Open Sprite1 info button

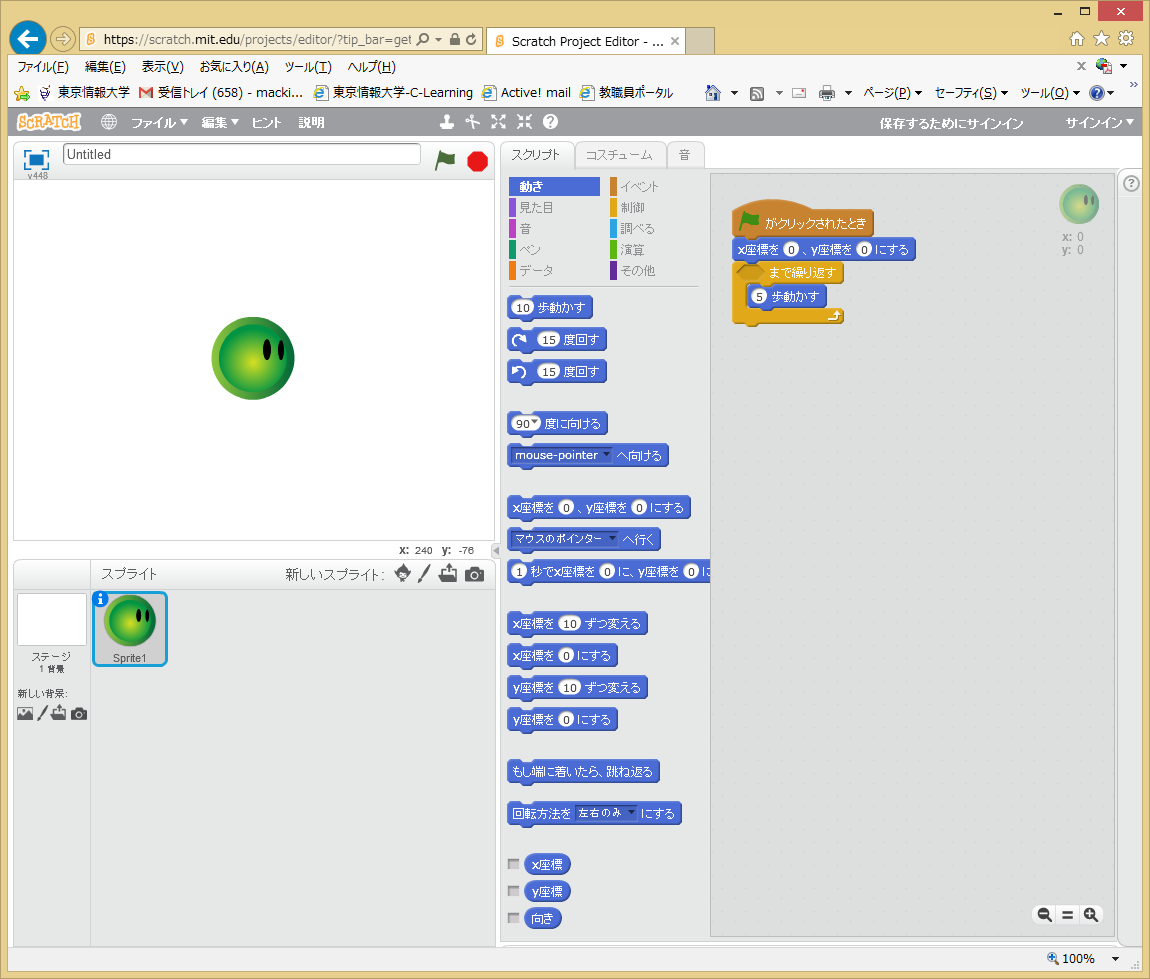101,599
